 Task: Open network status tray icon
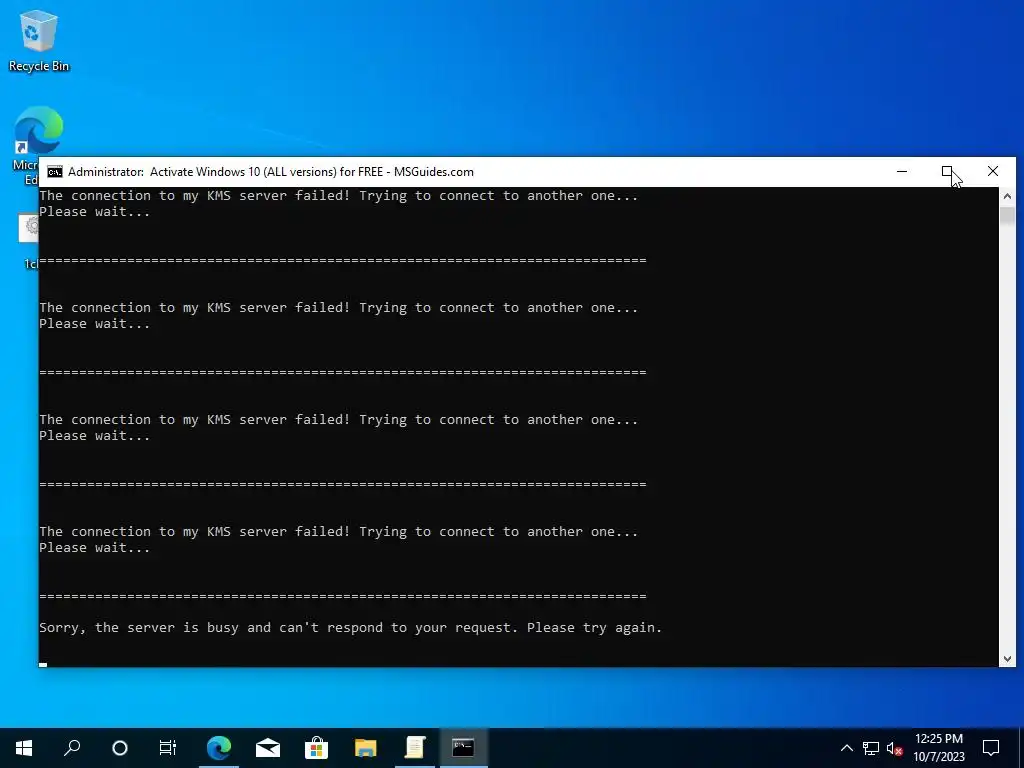click(x=871, y=748)
